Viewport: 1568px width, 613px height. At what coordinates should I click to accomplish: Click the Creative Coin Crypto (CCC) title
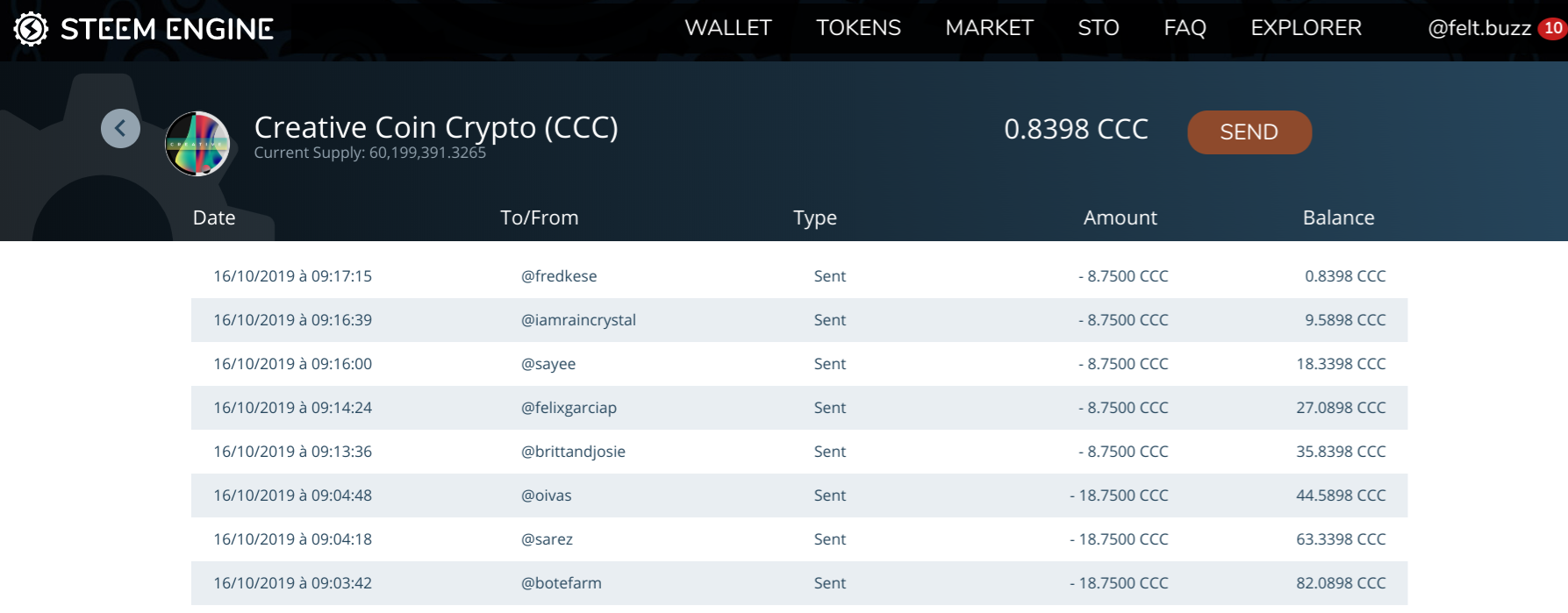436,128
